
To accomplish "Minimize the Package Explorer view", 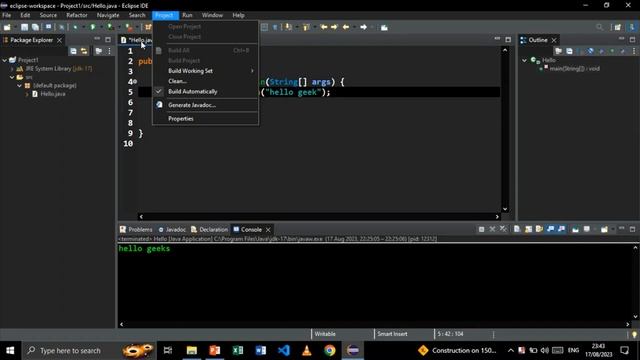I will pos(97,39).
